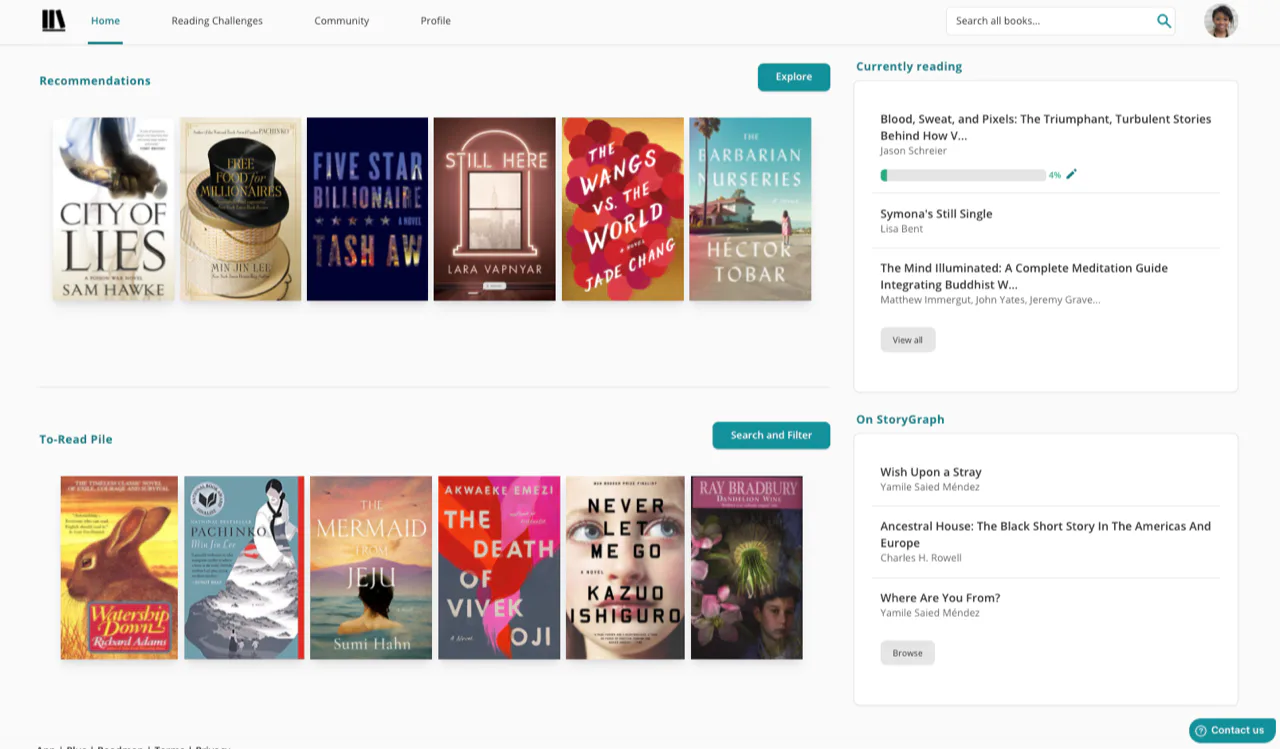Open Never Let Me Go cover
Viewport: 1280px width, 749px height.
(x=625, y=568)
